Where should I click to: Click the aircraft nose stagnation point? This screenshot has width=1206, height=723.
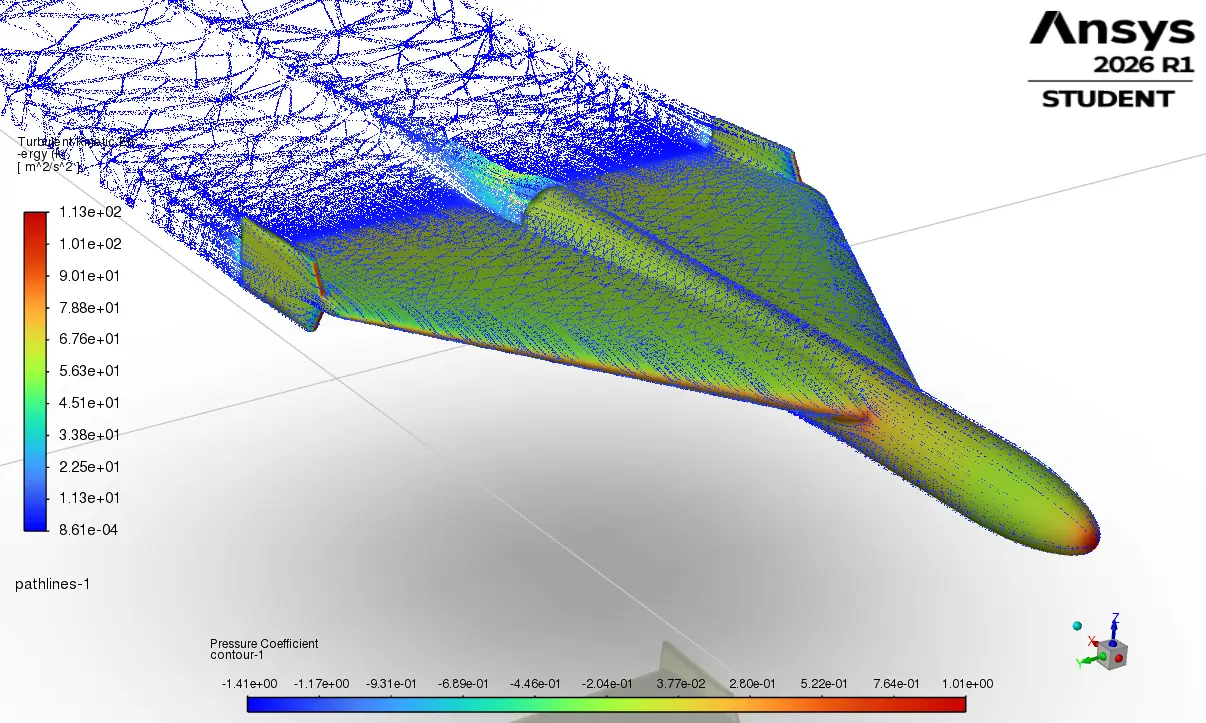tap(1086, 541)
